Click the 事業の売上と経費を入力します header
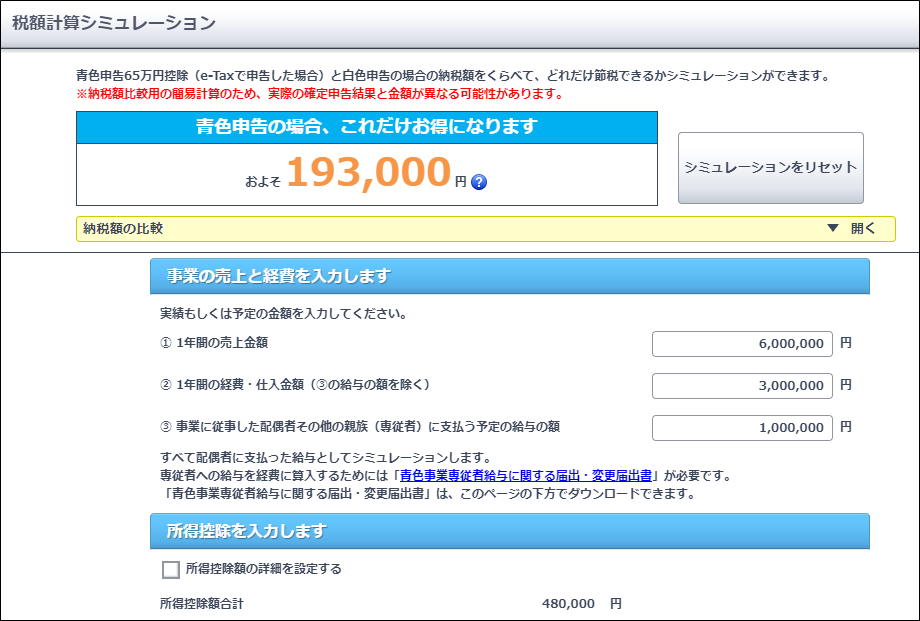The height and width of the screenshot is (621, 920). tap(509, 276)
